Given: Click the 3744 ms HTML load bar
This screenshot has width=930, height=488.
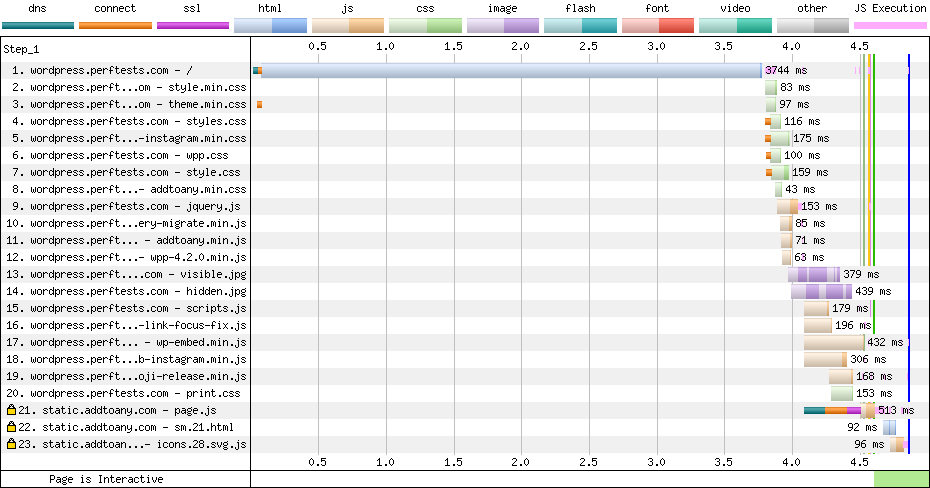Looking at the screenshot, I should (x=510, y=71).
